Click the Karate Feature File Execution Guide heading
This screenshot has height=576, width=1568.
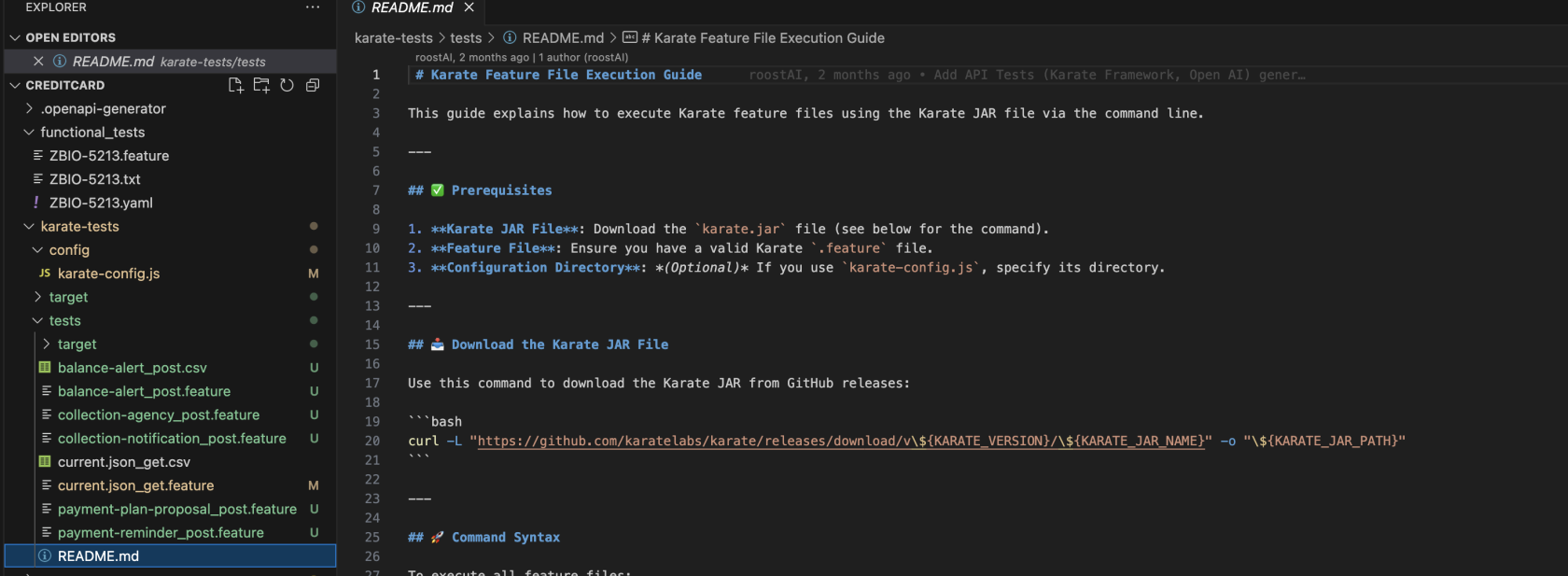tap(558, 75)
